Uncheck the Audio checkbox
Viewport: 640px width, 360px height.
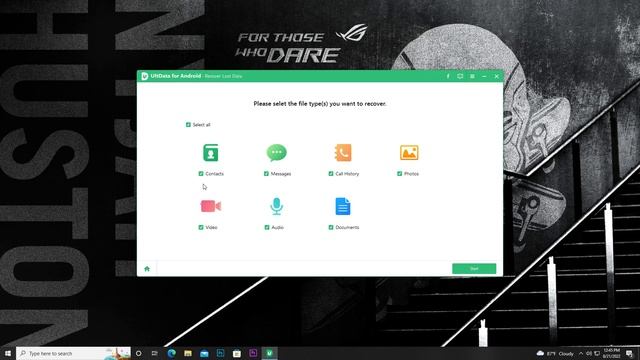(267, 227)
